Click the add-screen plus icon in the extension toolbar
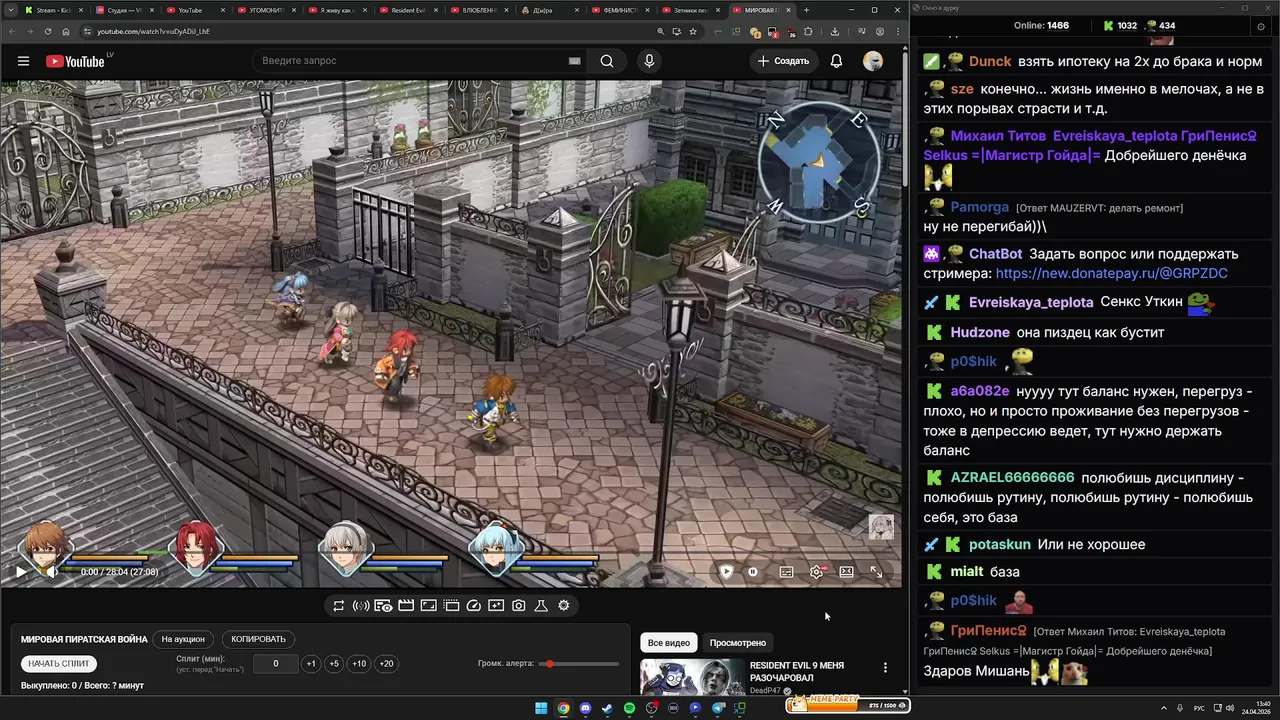 tap(496, 606)
